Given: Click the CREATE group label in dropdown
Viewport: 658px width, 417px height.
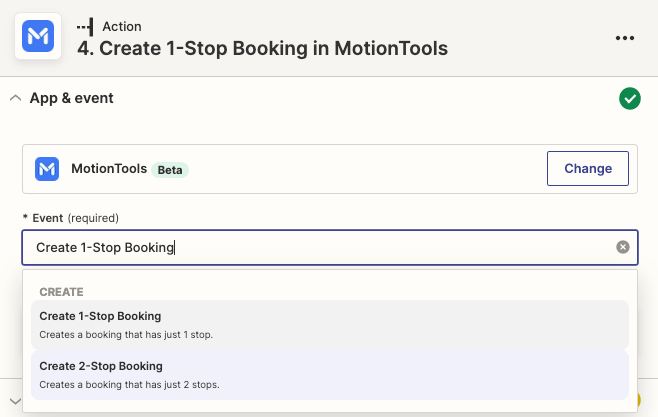Looking at the screenshot, I should (x=61, y=292).
